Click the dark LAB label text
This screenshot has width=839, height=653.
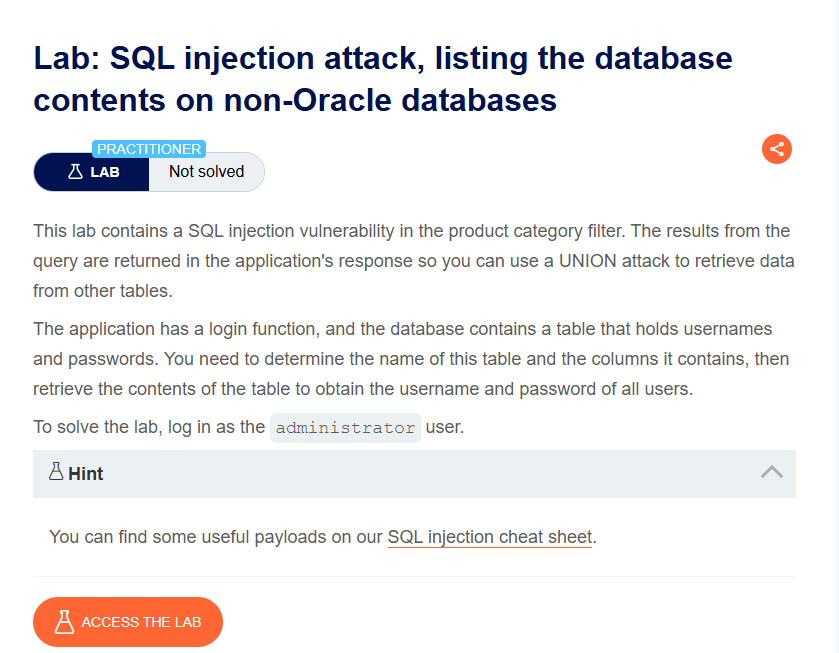pos(105,172)
